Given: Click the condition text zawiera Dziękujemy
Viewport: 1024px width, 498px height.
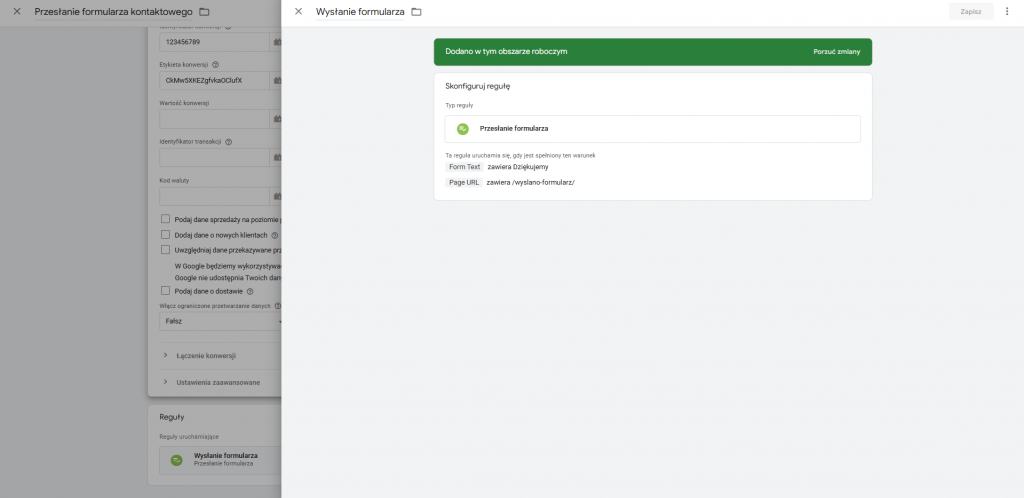Looking at the screenshot, I should [x=518, y=167].
